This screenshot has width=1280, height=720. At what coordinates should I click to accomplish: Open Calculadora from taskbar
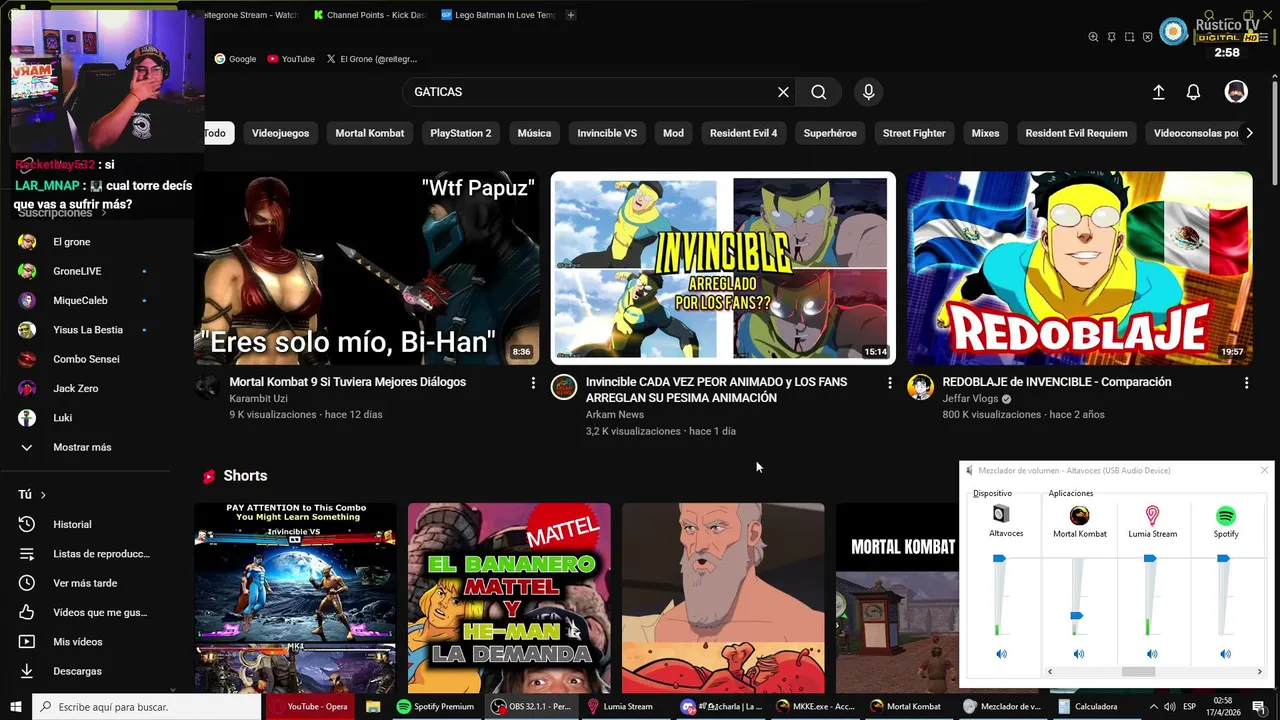click(x=1087, y=707)
